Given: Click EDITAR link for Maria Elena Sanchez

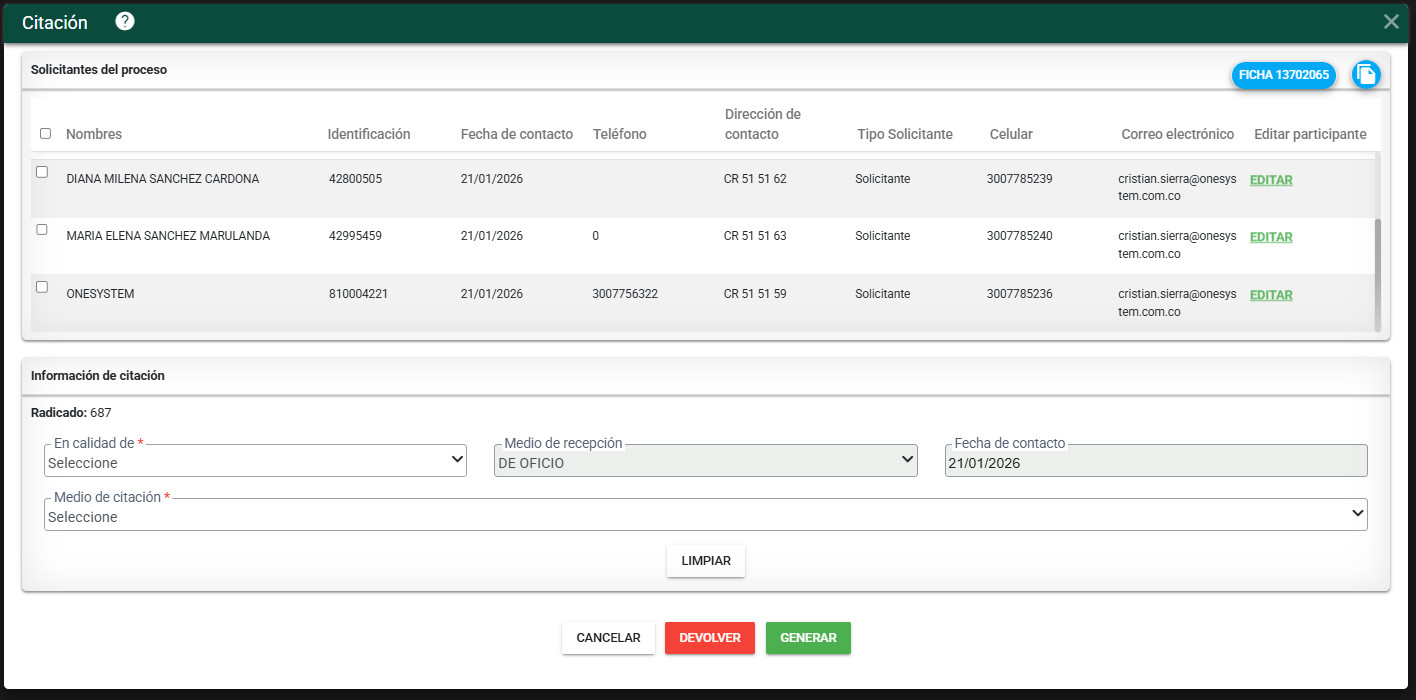Looking at the screenshot, I should [1271, 237].
